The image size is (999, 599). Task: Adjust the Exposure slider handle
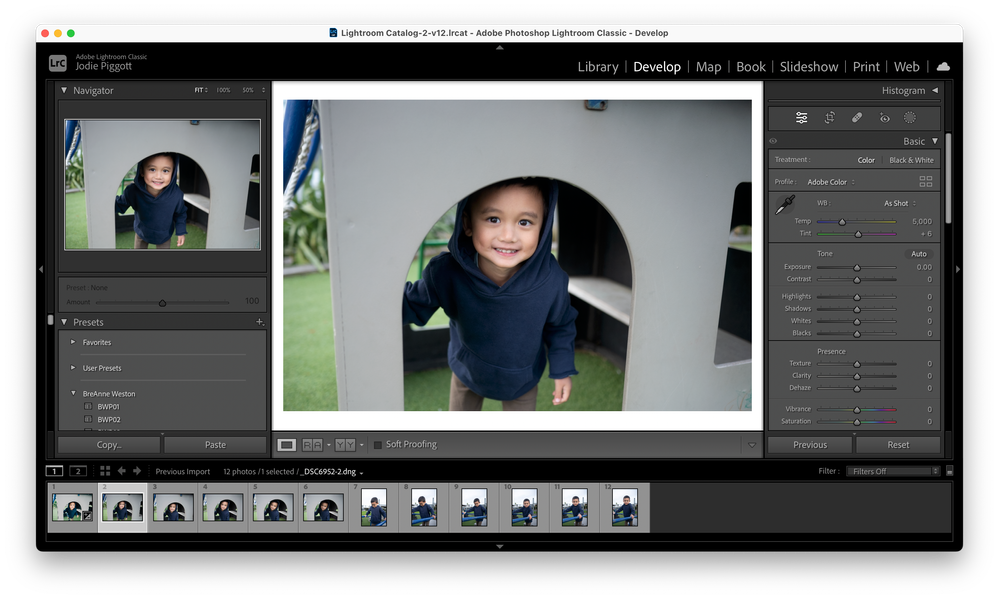click(x=856, y=267)
